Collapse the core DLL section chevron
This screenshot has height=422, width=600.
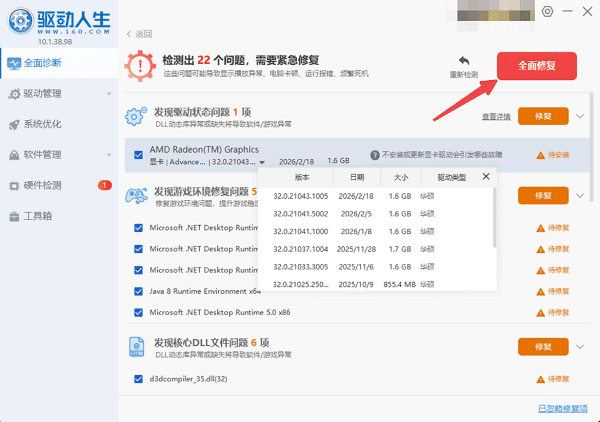pos(580,347)
